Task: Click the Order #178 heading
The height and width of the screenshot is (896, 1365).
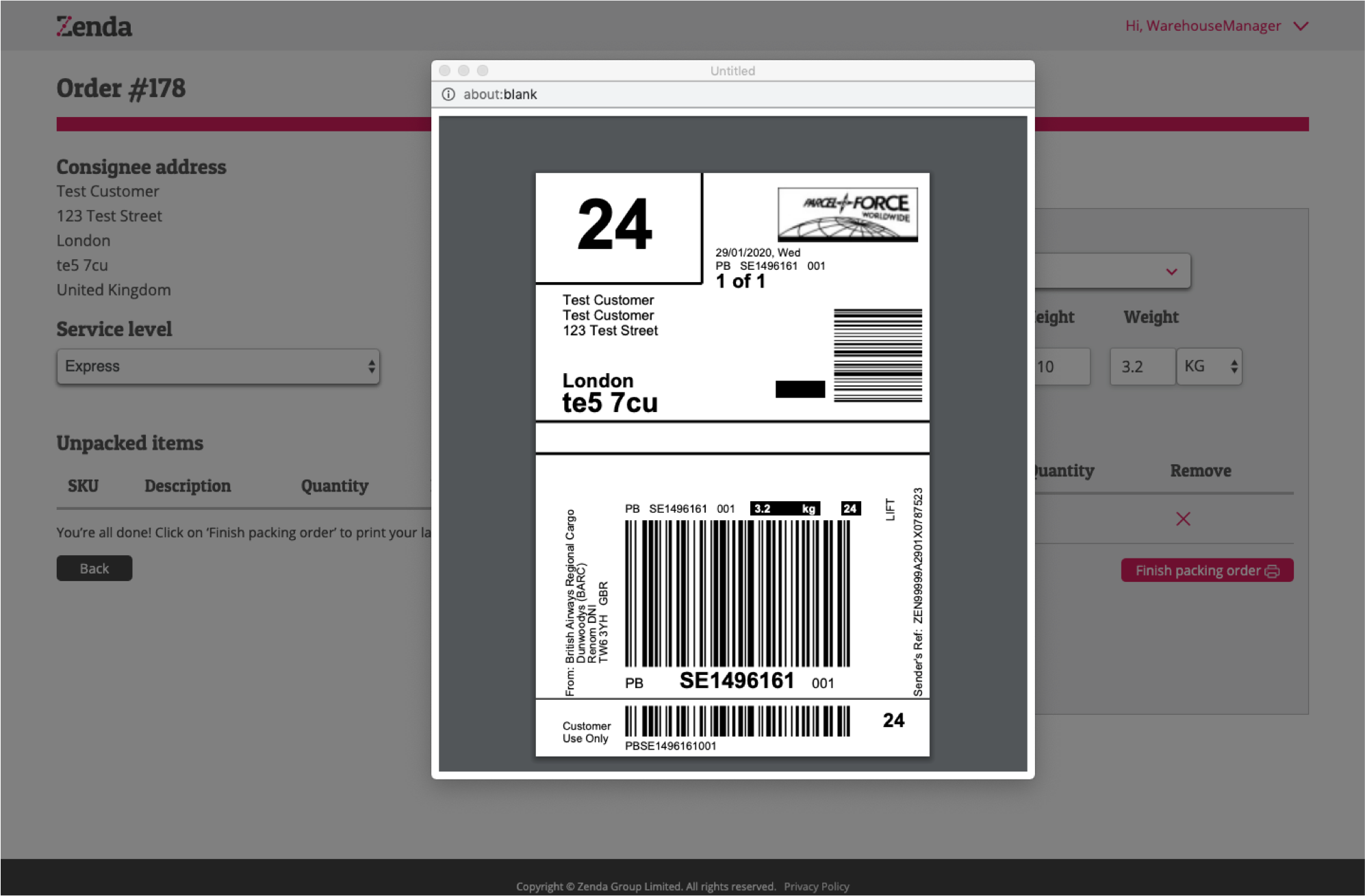Action: [121, 88]
